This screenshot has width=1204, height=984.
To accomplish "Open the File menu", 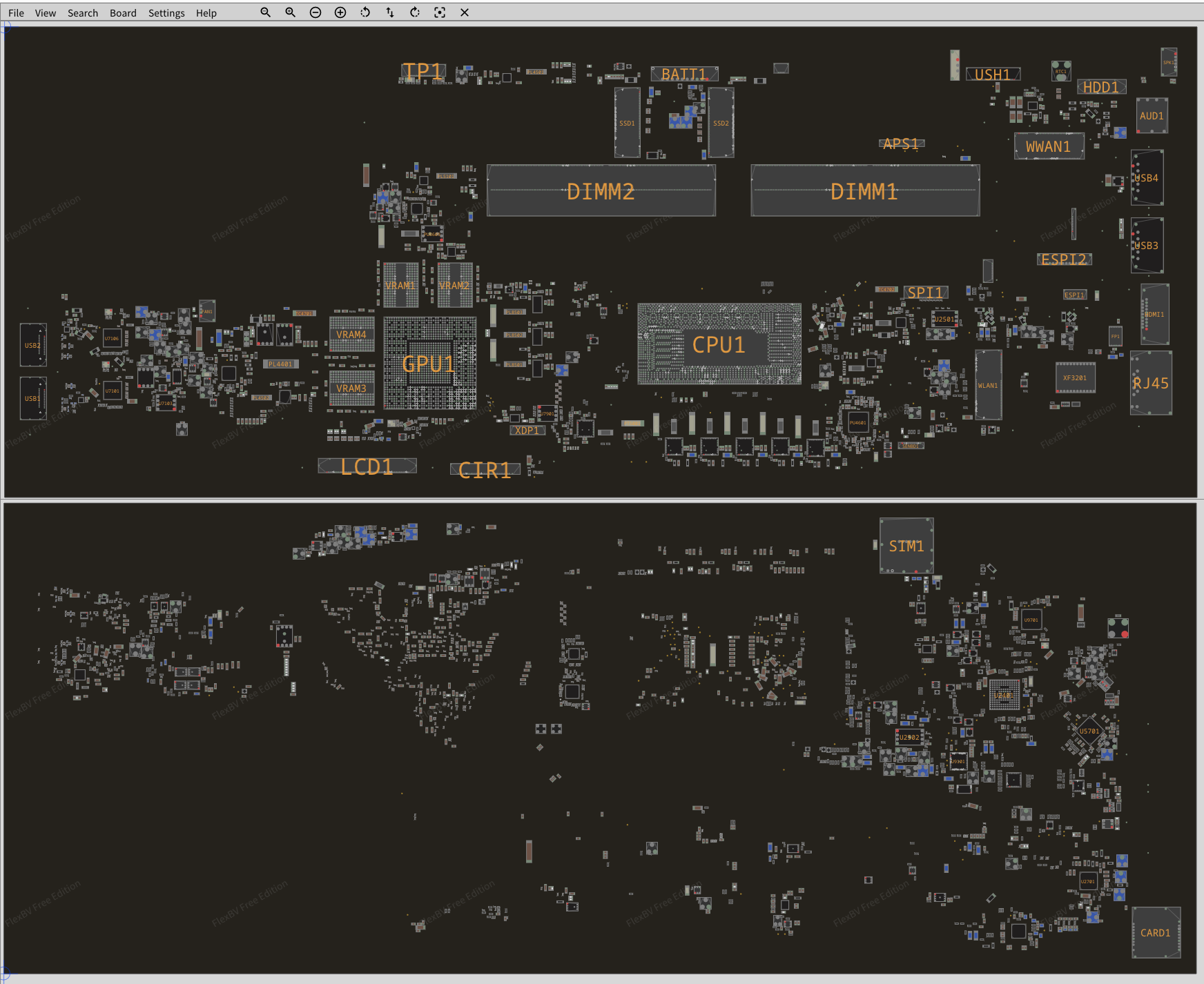I will pos(16,13).
